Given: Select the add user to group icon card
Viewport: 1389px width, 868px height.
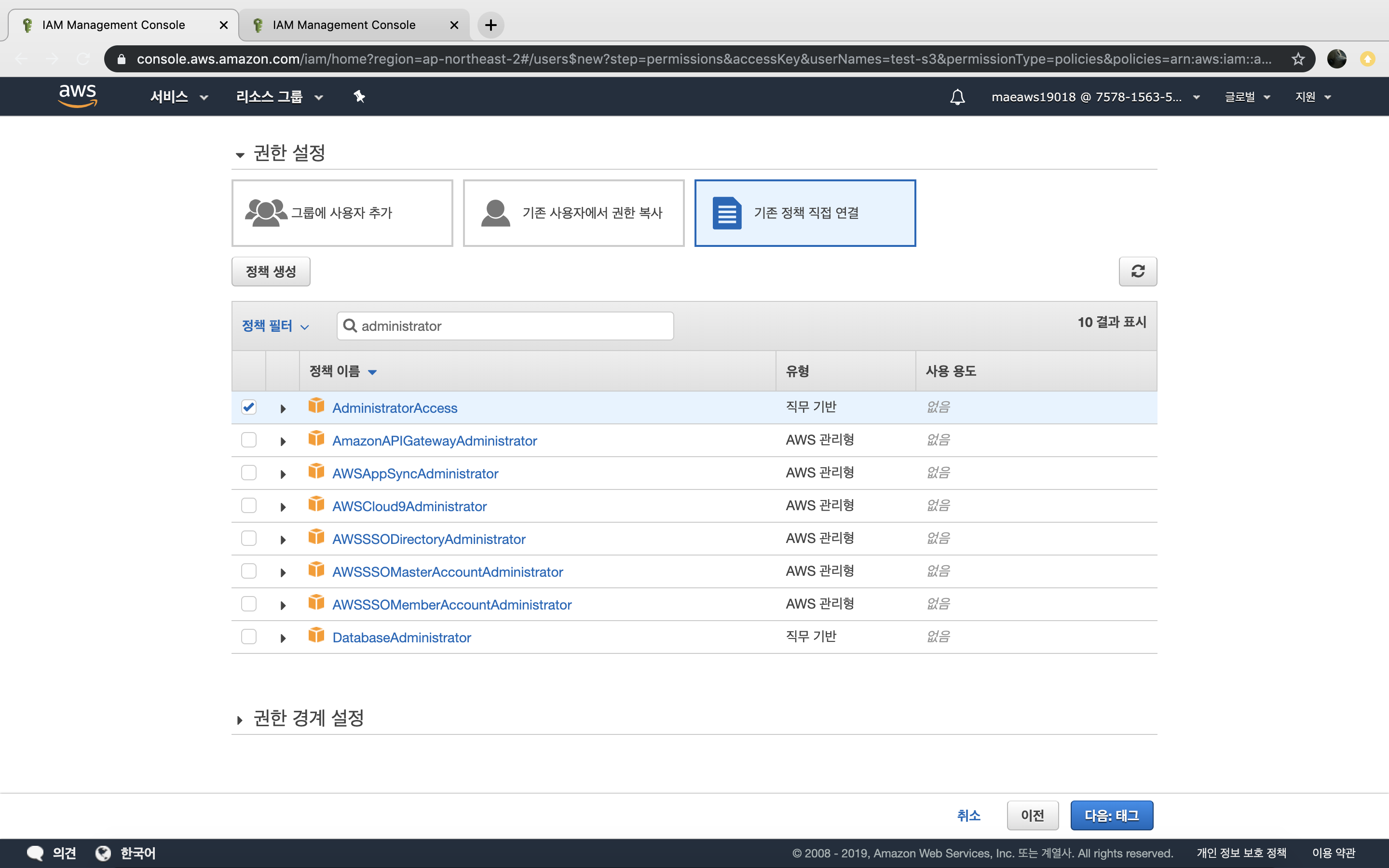Looking at the screenshot, I should 341,213.
